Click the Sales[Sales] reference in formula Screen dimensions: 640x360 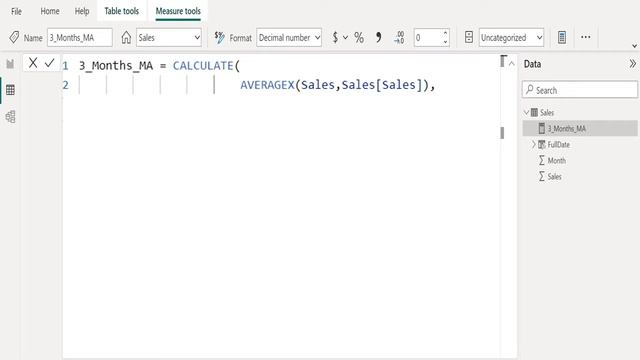(x=382, y=85)
